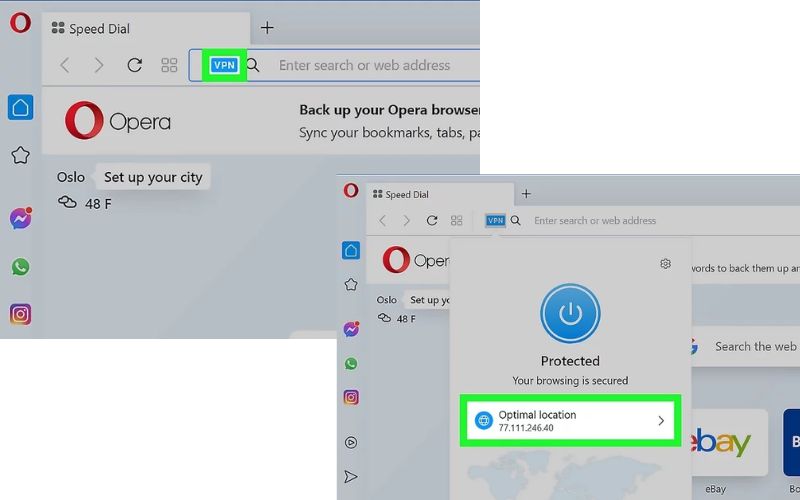The height and width of the screenshot is (500, 800).
Task: Open Instagram in lower window sidebar
Action: pyautogui.click(x=351, y=397)
